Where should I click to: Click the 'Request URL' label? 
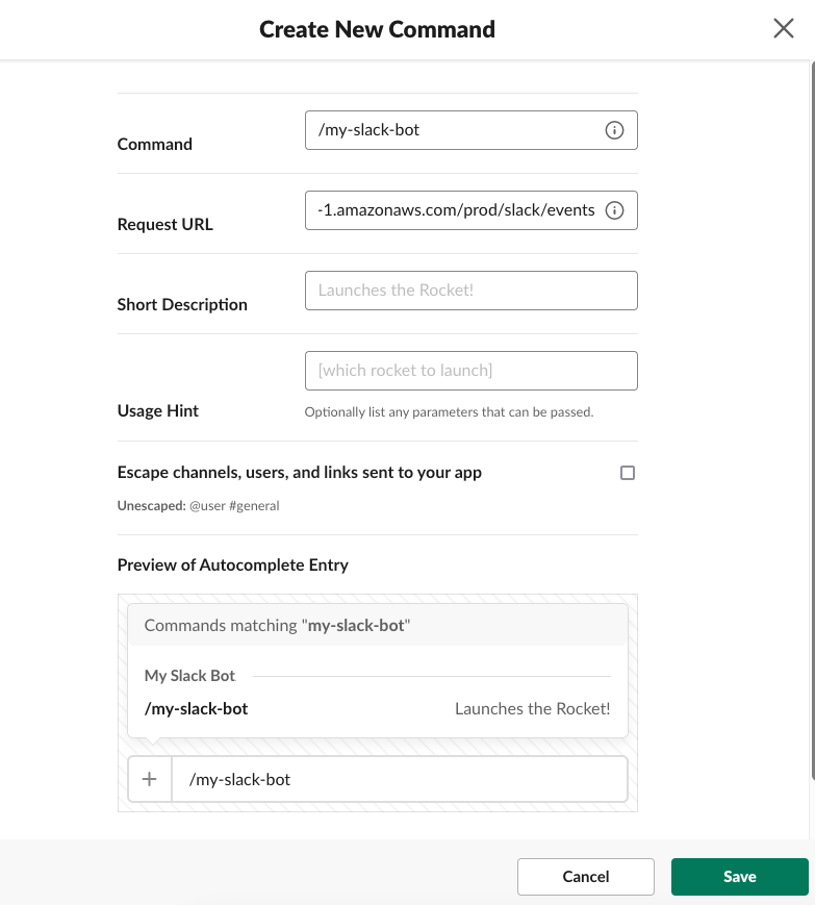[165, 224]
